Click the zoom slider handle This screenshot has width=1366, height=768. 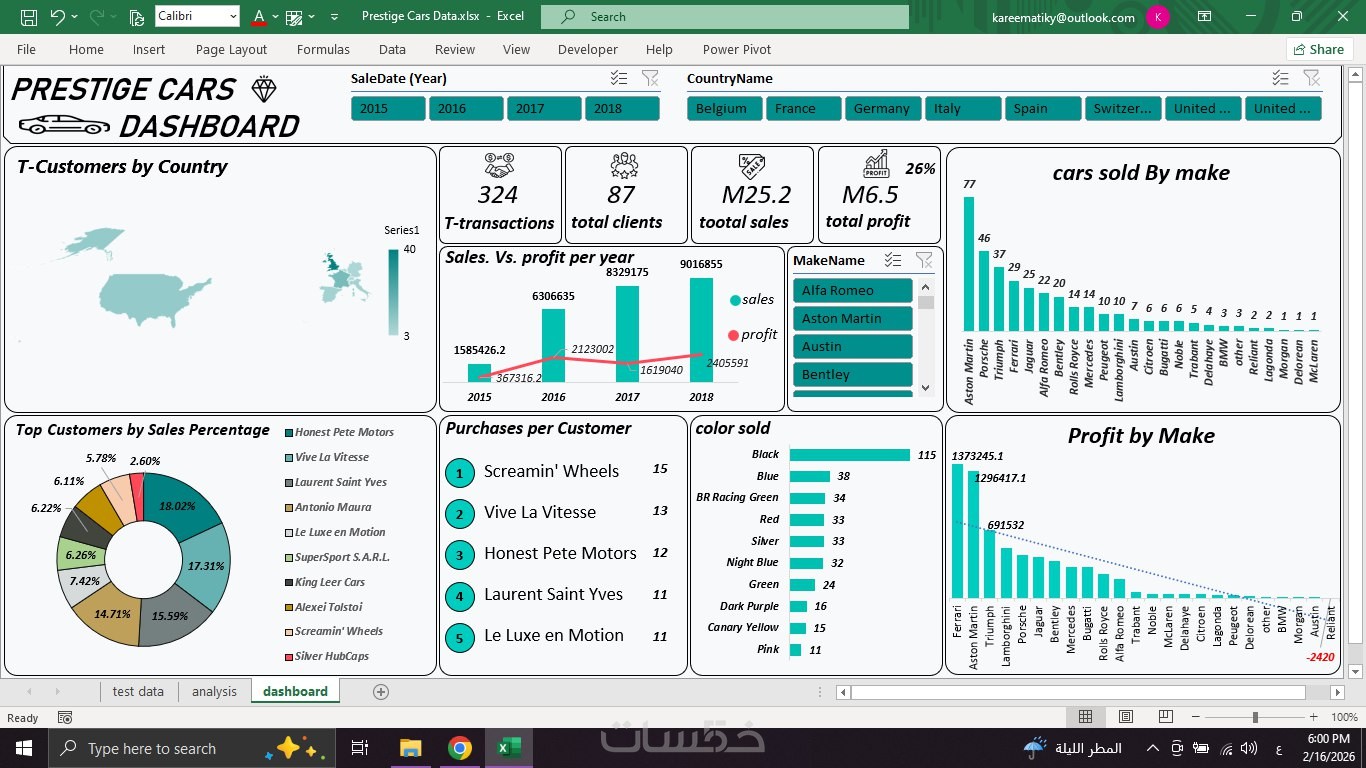1255,717
